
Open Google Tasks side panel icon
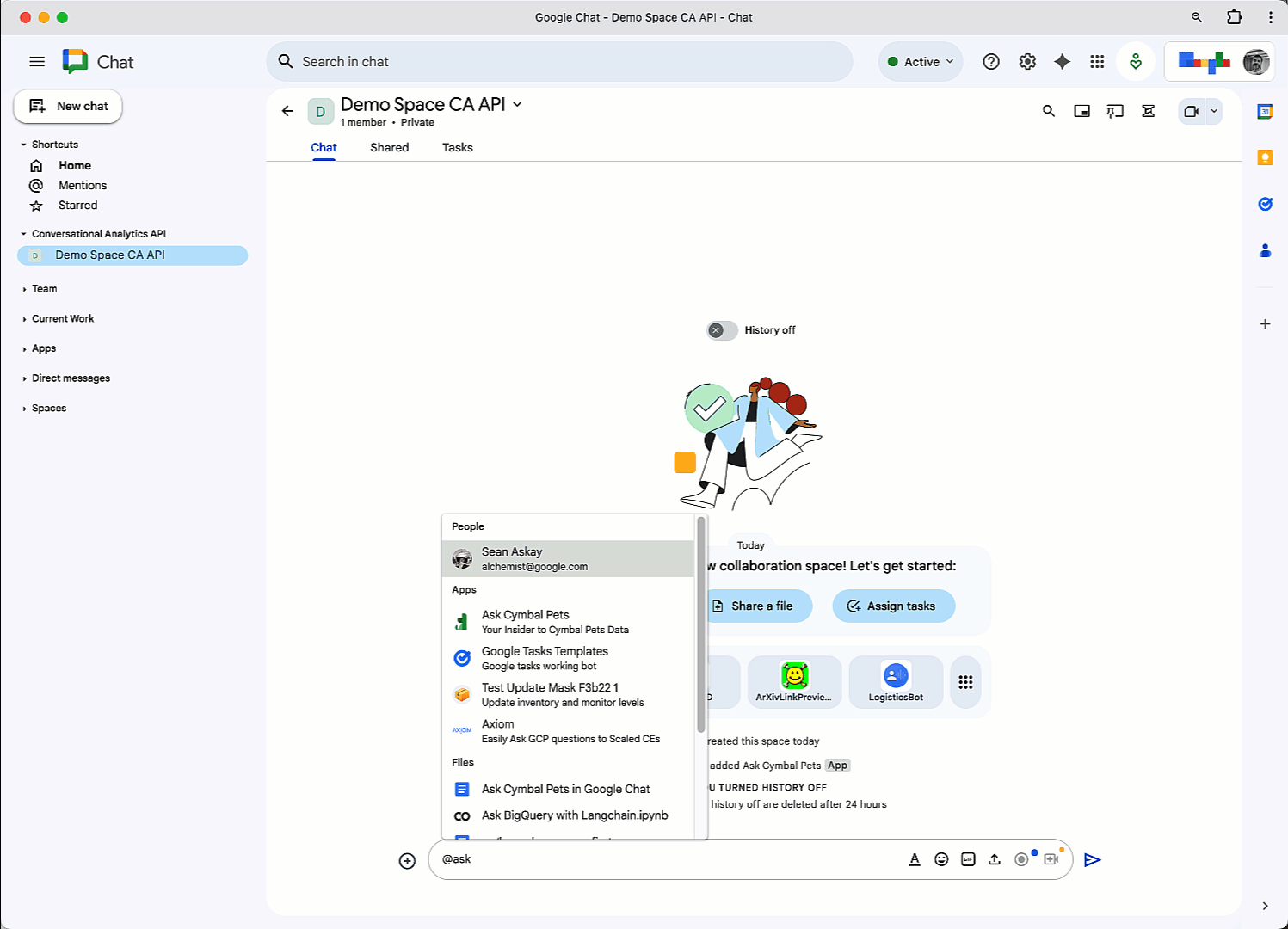(1265, 204)
